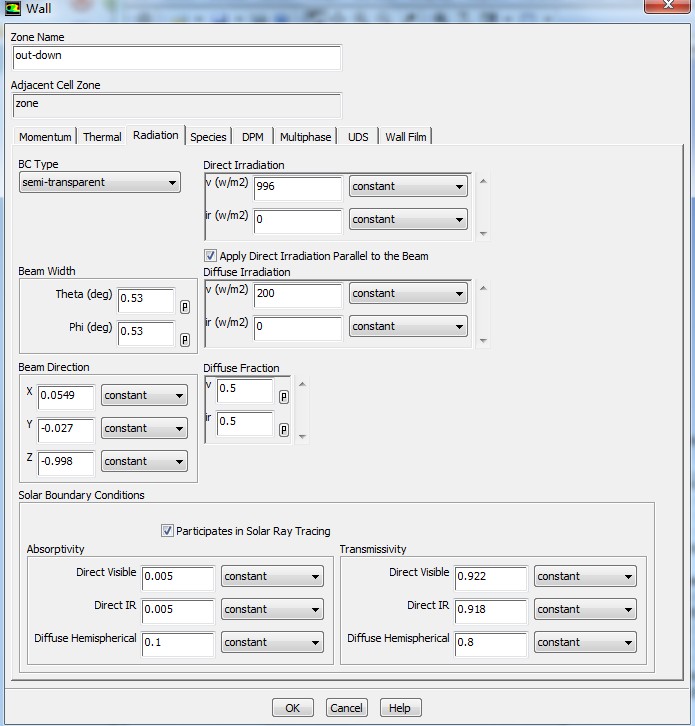Screen dimensions: 695x726
Task: Switch to the Thermal tab
Action: tap(102, 137)
